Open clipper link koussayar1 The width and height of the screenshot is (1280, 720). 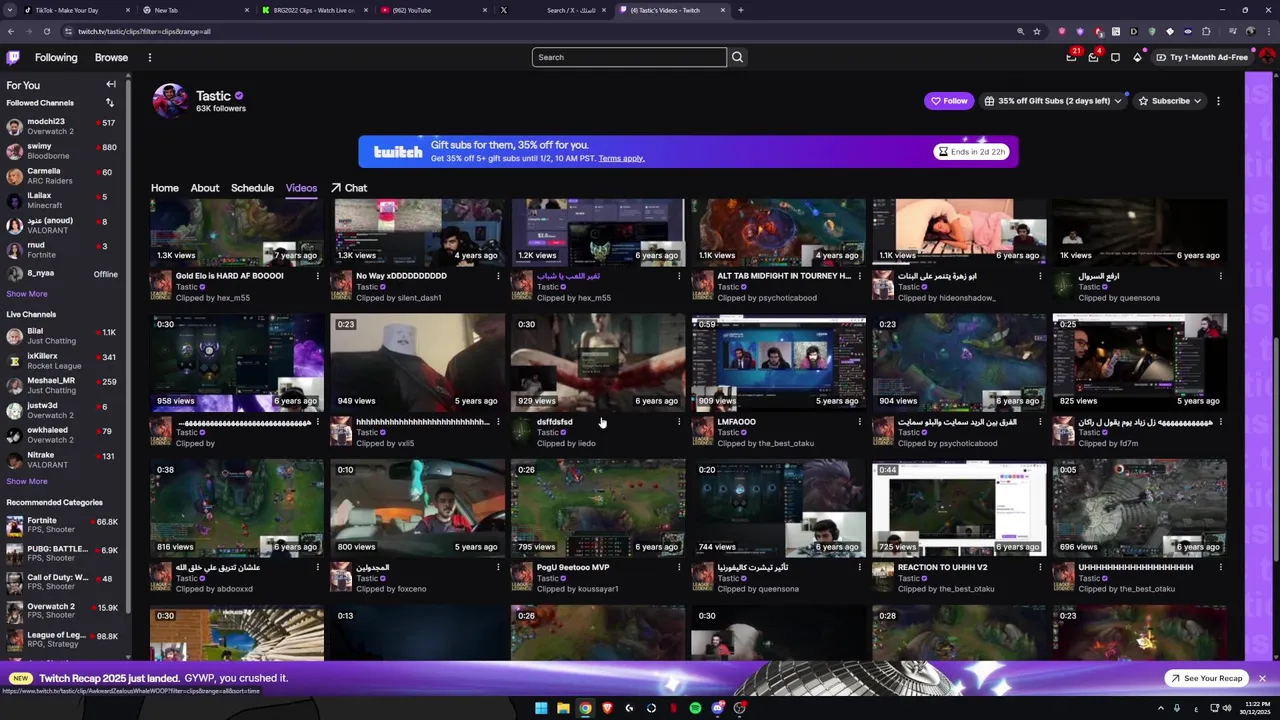594,589
